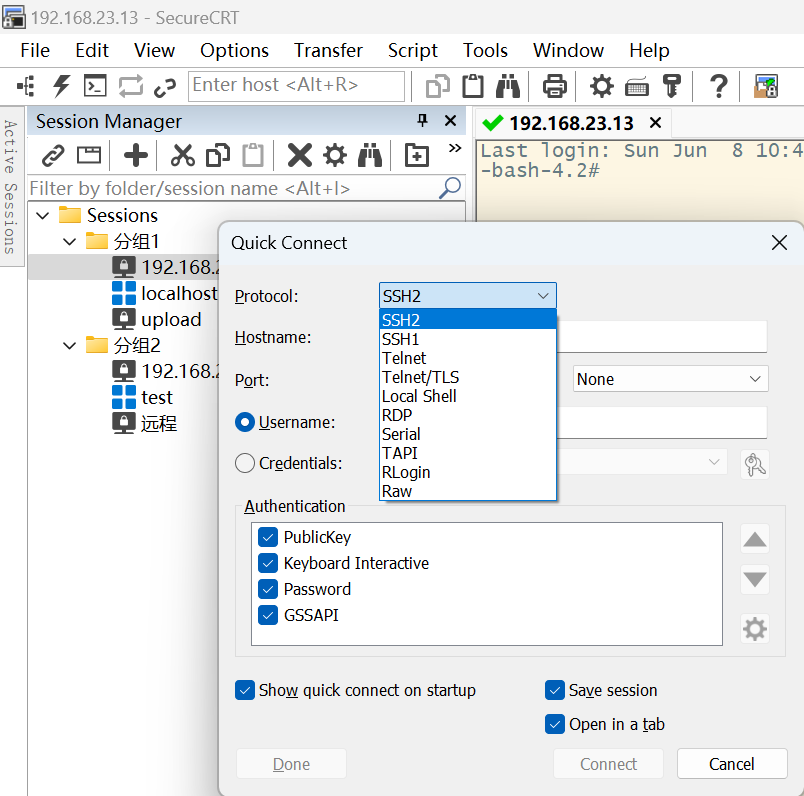Select the upload session
This screenshot has height=796, width=804.
[171, 320]
